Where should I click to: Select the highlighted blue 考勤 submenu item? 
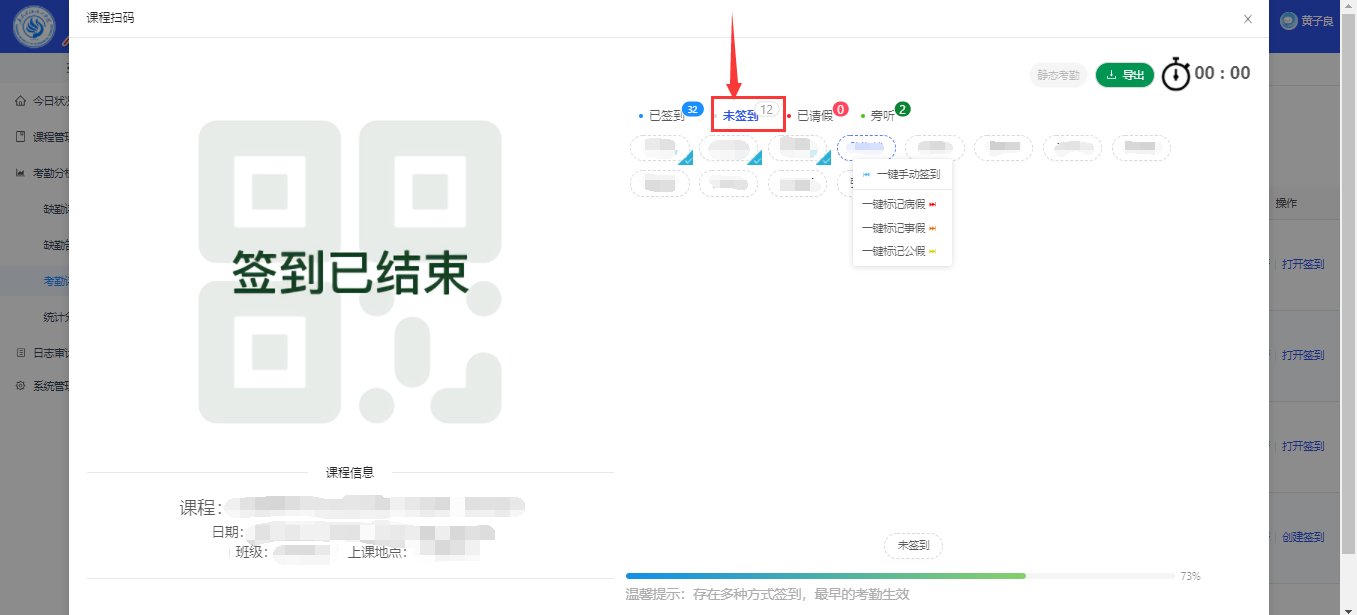[34, 281]
